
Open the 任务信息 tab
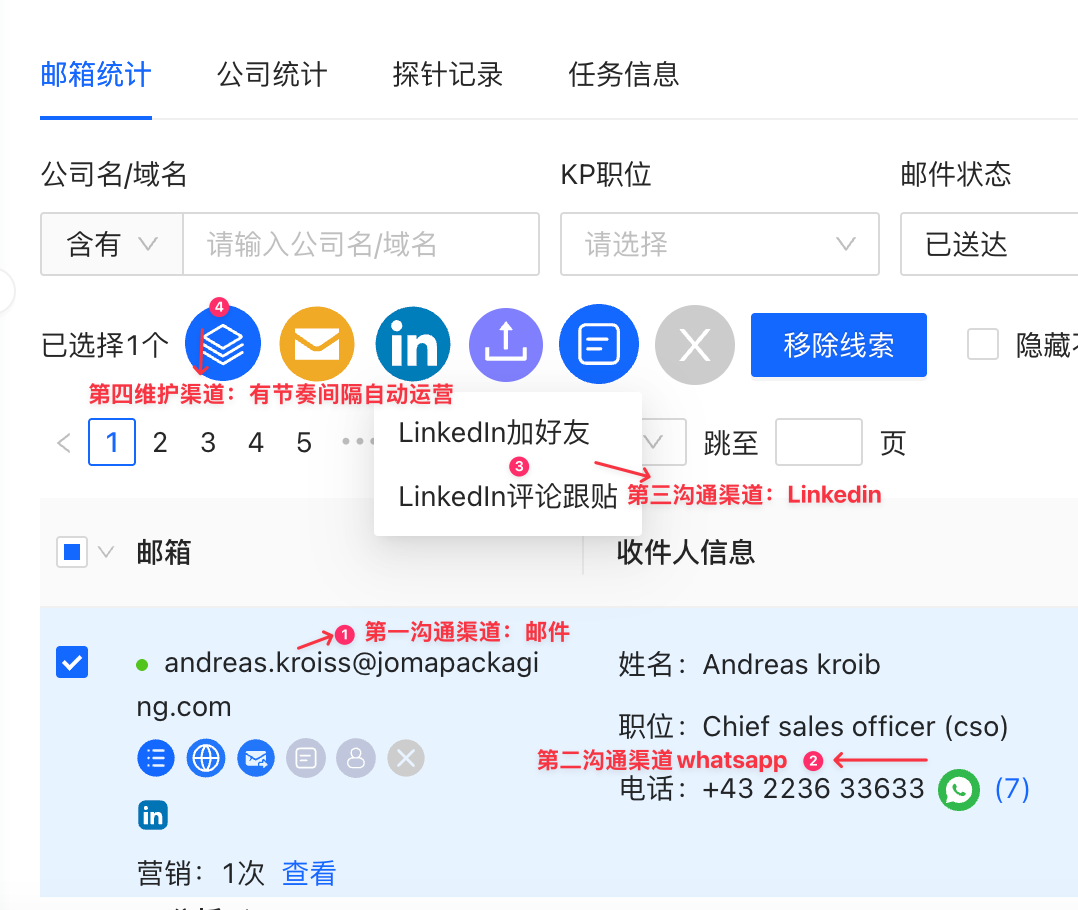click(x=624, y=74)
